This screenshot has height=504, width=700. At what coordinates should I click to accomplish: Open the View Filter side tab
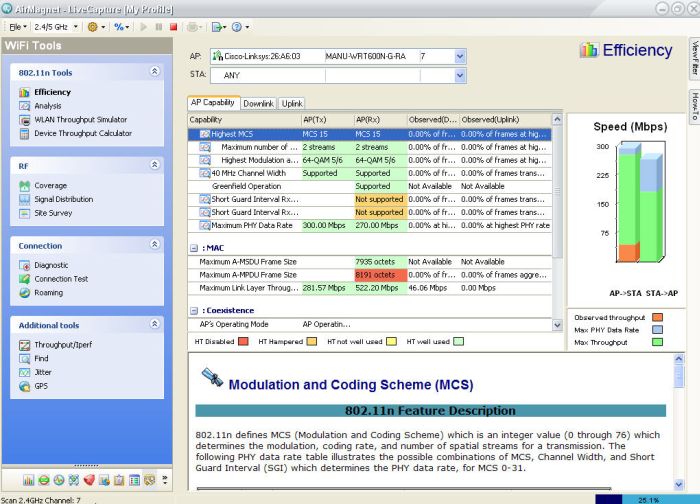[x=695, y=59]
